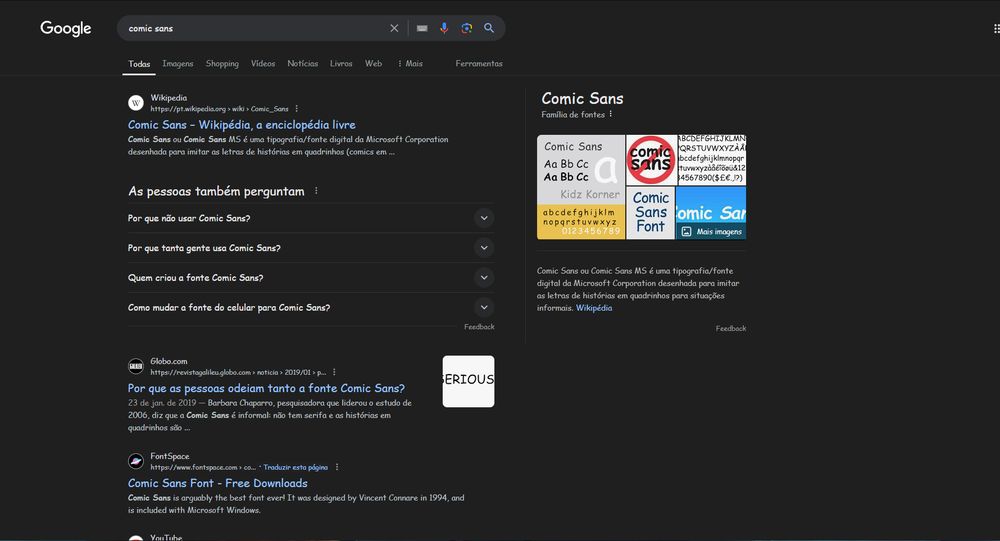Click the Globo.com favicon
Image resolution: width=1000 pixels, height=541 pixels.
click(x=136, y=366)
